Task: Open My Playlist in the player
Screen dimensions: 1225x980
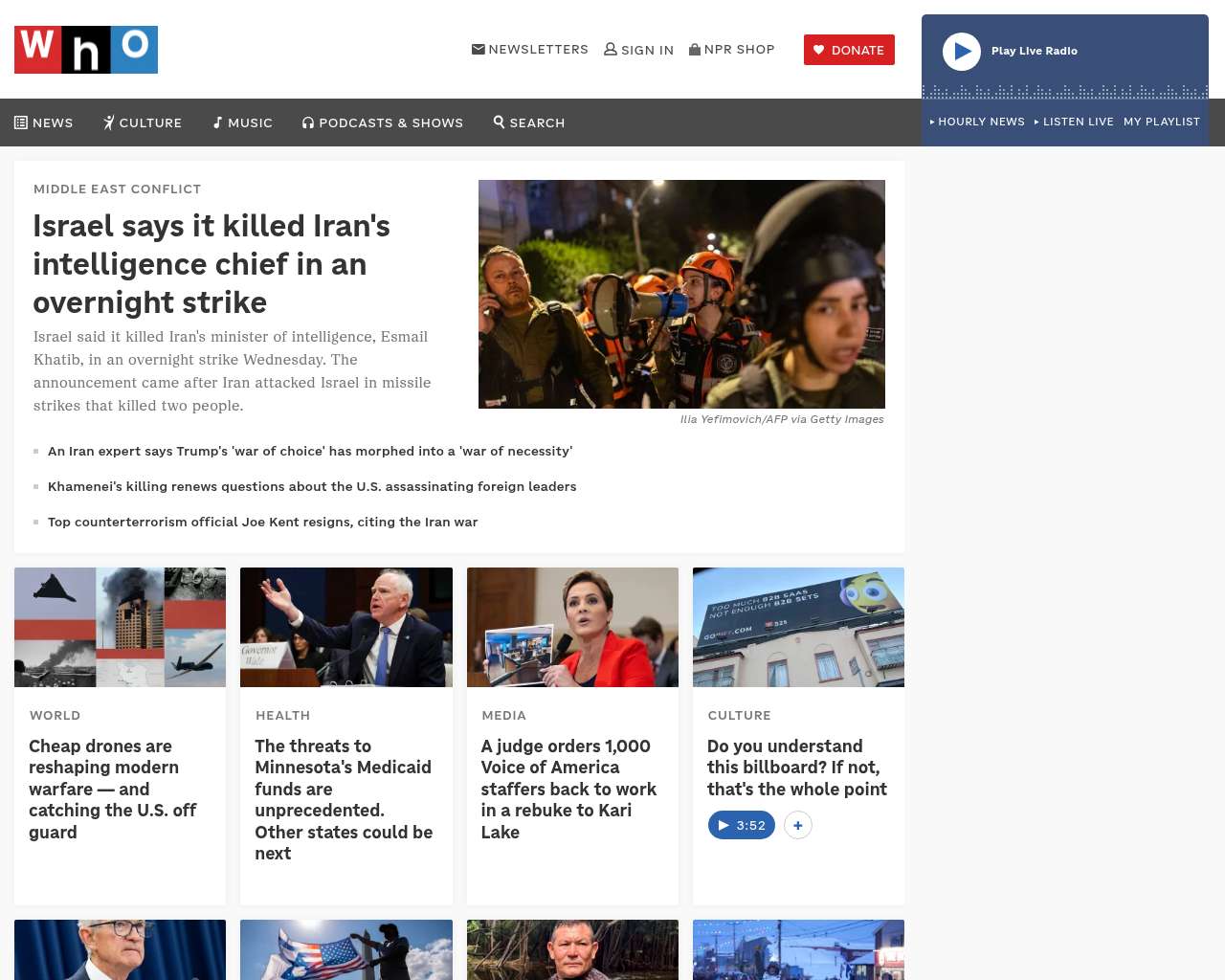Action: [1161, 122]
